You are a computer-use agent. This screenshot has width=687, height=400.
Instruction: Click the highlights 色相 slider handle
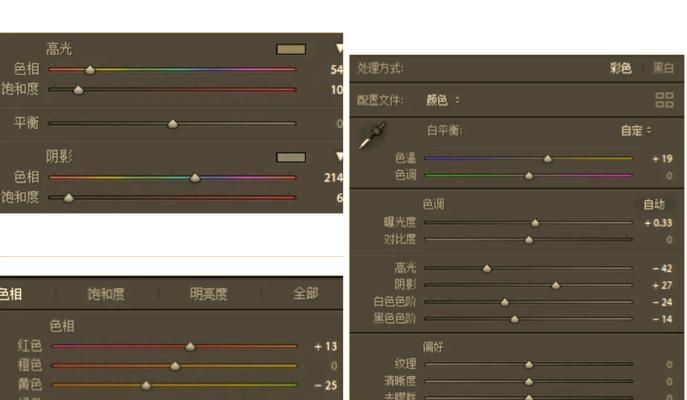pyautogui.click(x=90, y=69)
